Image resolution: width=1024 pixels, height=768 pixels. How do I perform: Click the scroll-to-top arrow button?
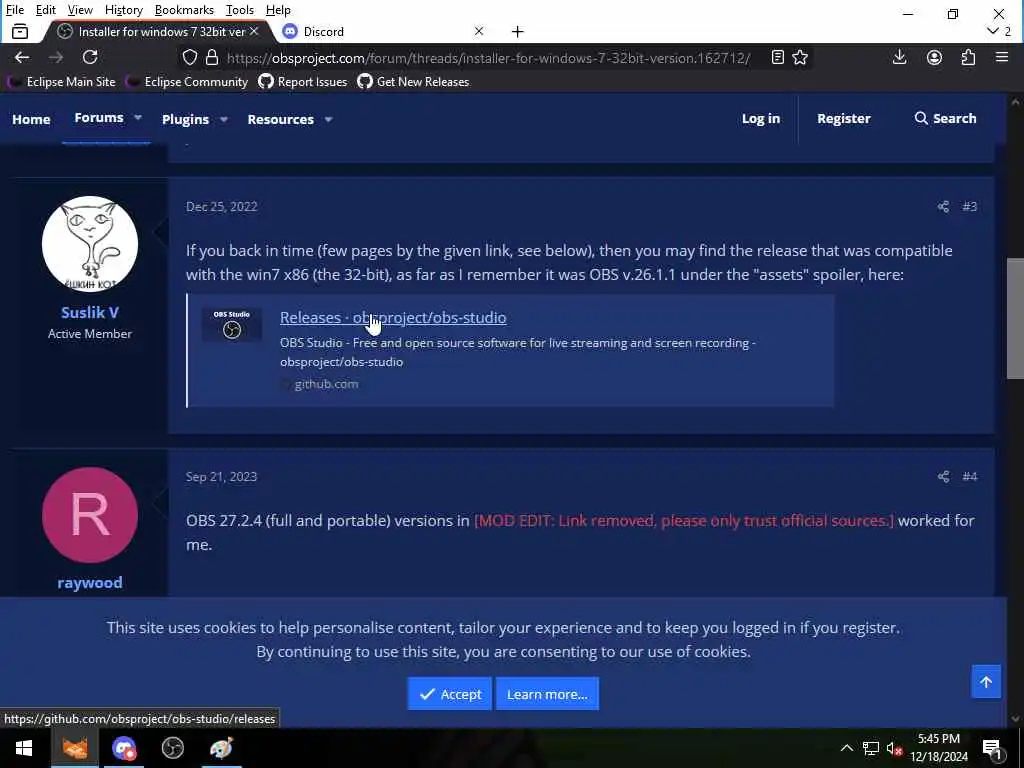tap(986, 682)
